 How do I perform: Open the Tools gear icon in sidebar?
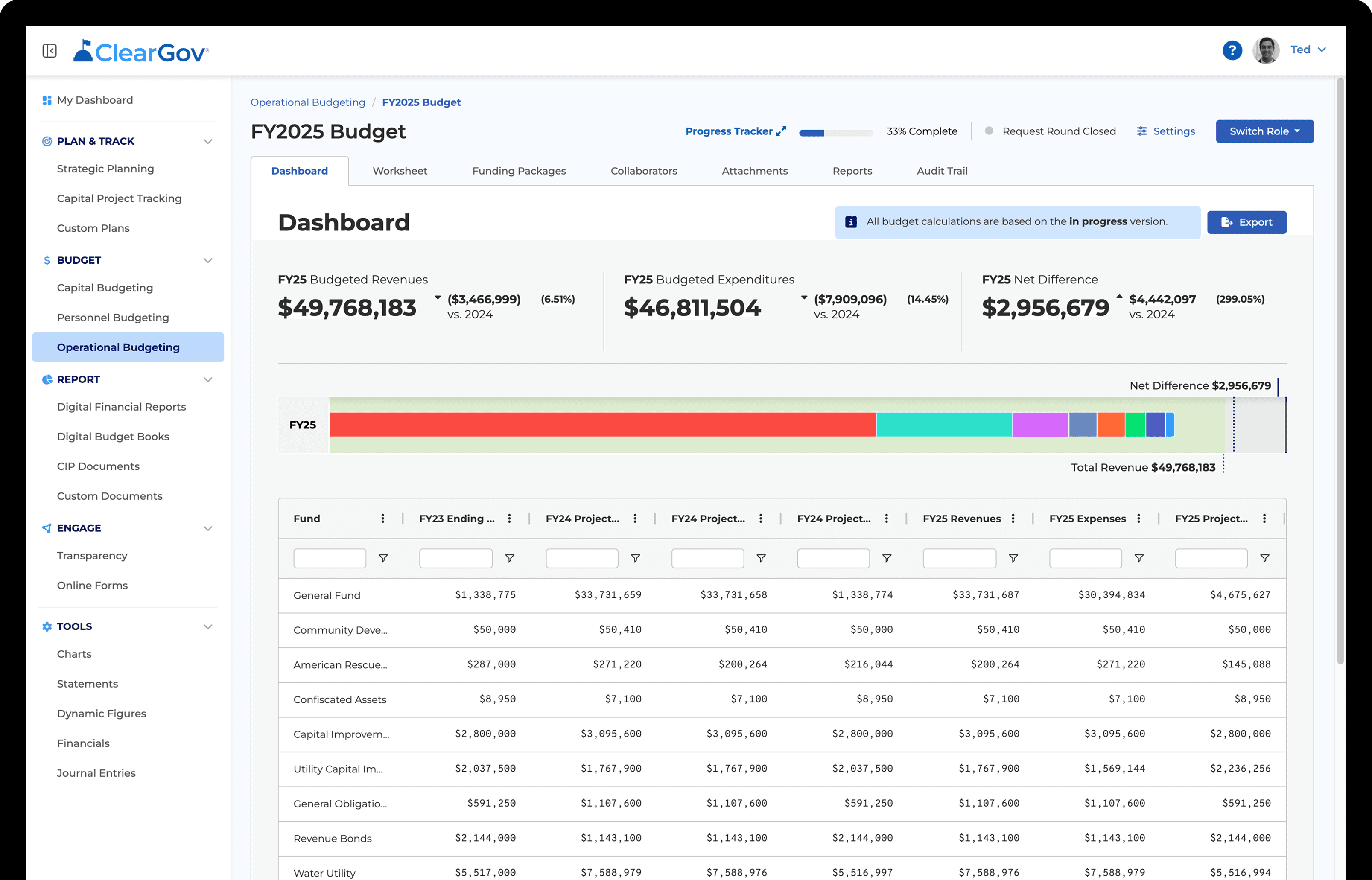[47, 626]
